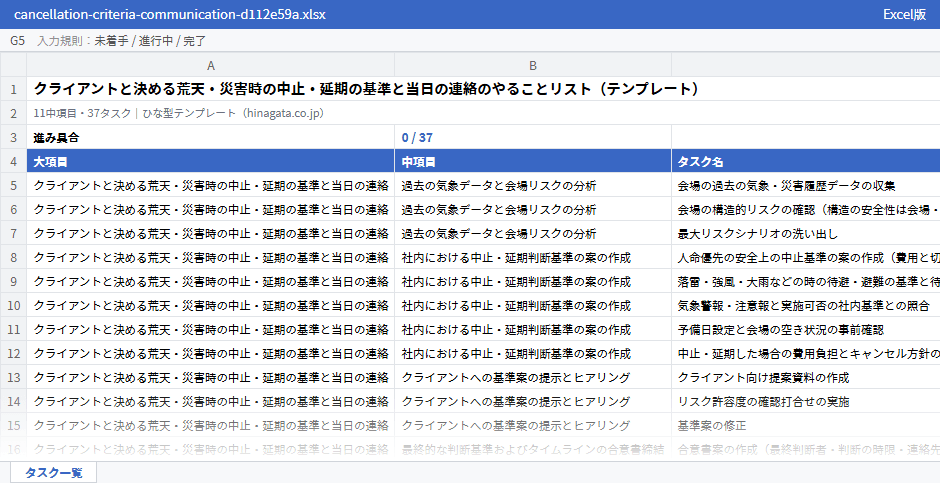The height and width of the screenshot is (483, 940).
Task: Select row header 3
Action: [13, 137]
